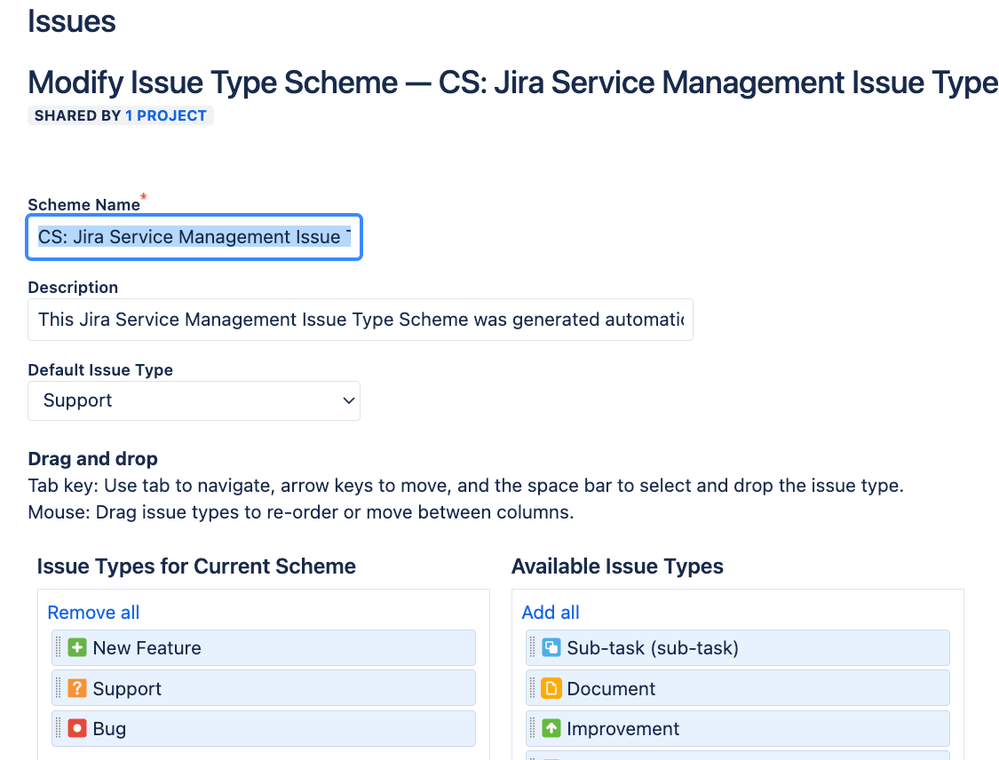Screen dimensions: 999x760
Task: Grab the drag handle of Bug row
Action: tap(59, 728)
